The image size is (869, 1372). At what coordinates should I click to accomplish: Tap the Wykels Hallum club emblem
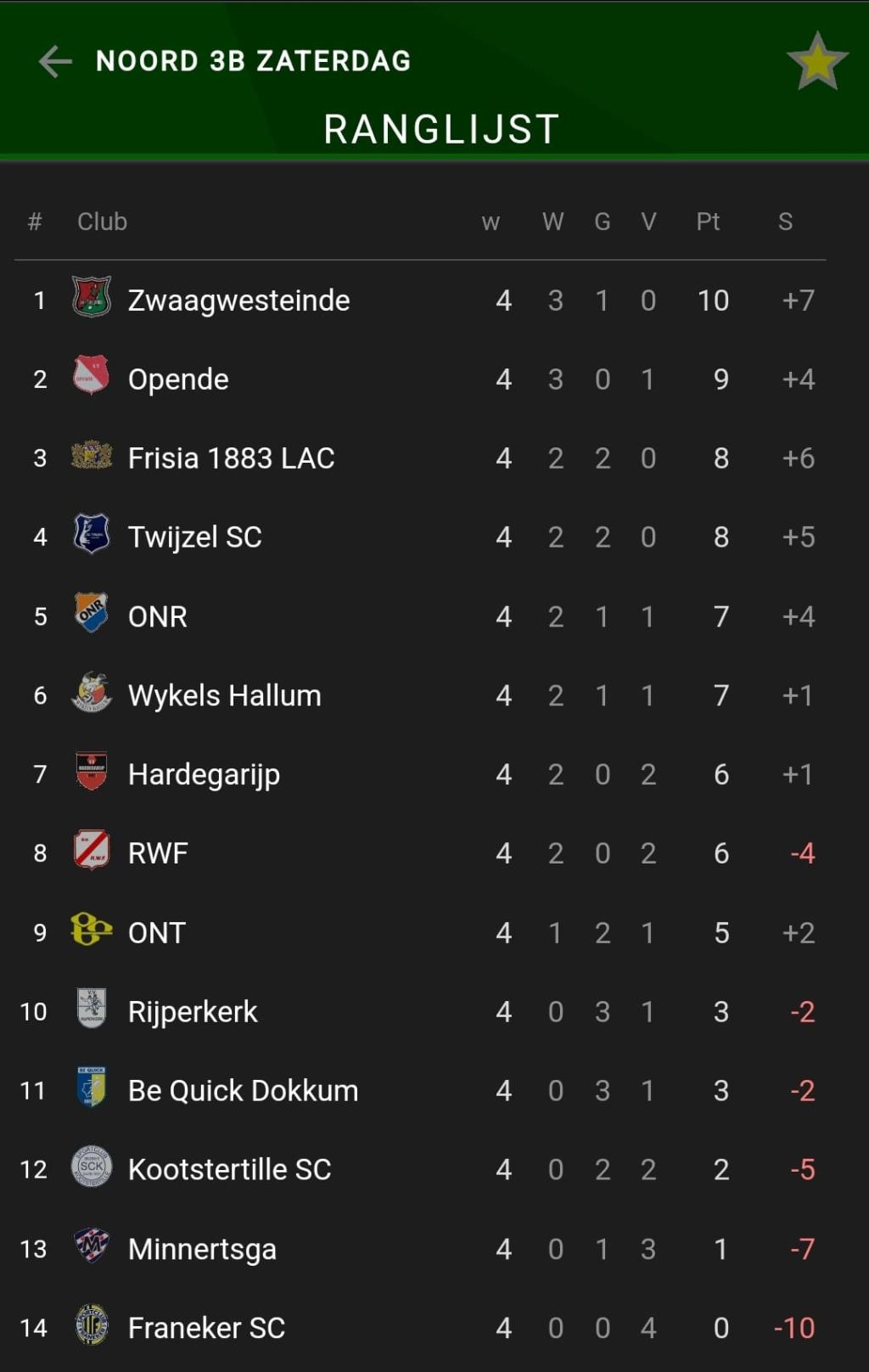point(92,692)
